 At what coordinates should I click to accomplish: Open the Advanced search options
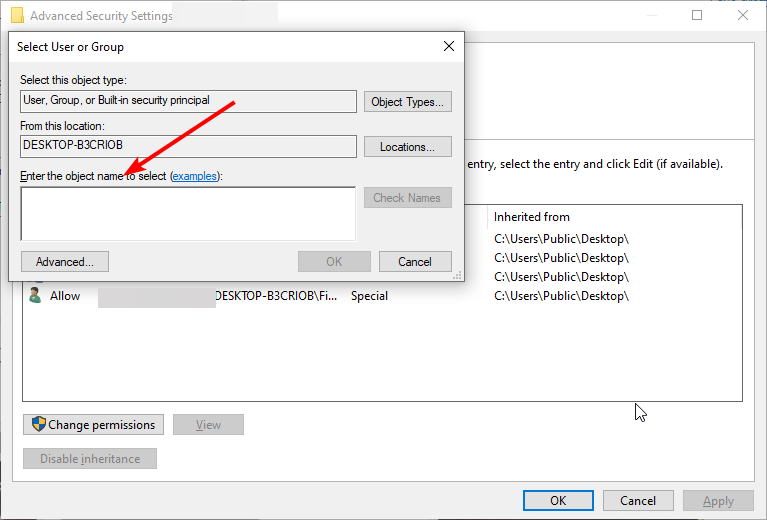(65, 262)
